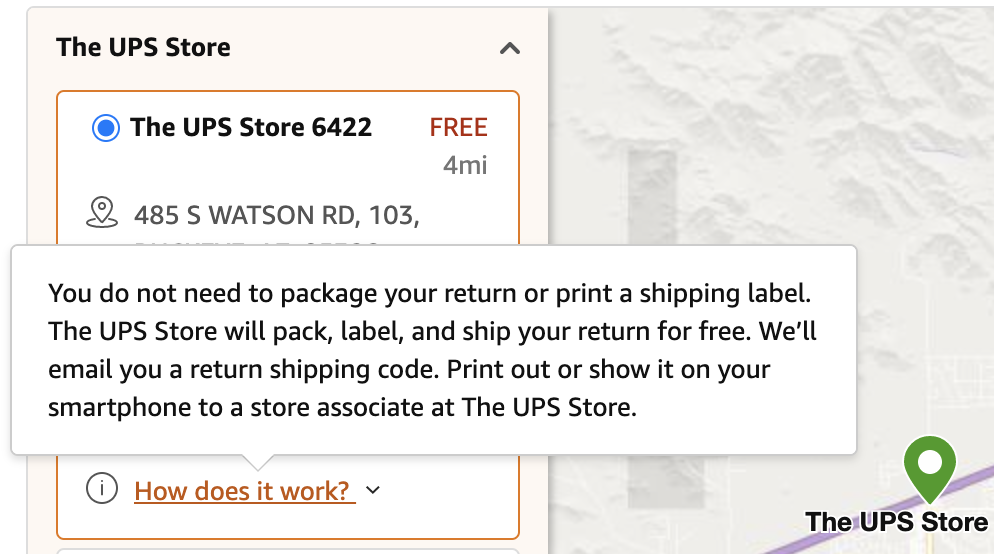Click The UPS Store label on map
The height and width of the screenshot is (554, 994).
point(896,521)
